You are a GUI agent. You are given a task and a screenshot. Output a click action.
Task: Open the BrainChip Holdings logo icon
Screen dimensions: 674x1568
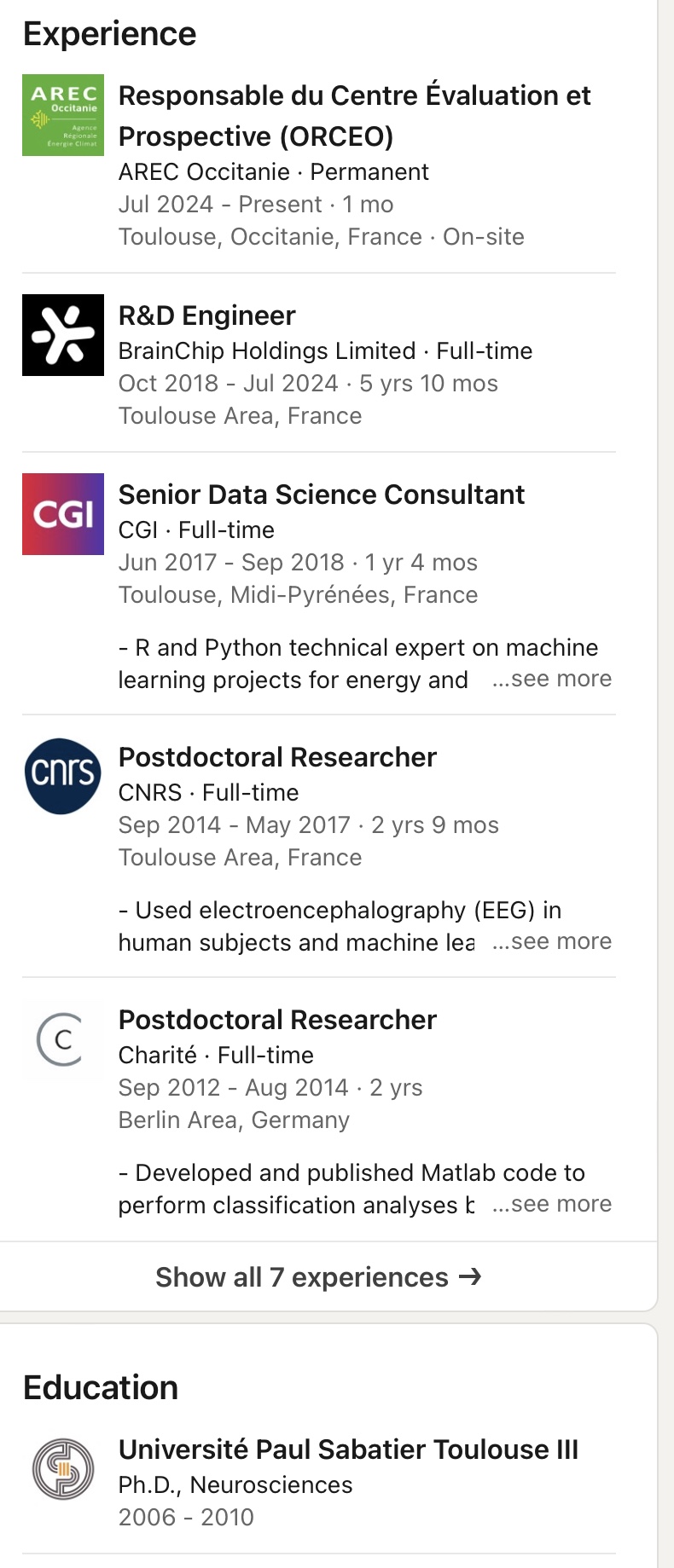(63, 335)
